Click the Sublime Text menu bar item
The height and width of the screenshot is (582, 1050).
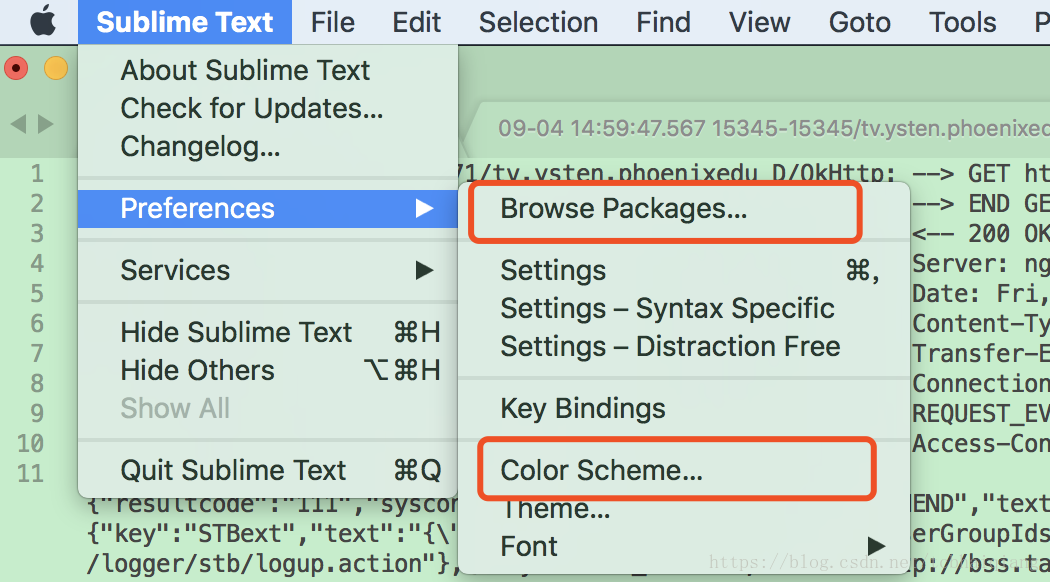point(185,22)
